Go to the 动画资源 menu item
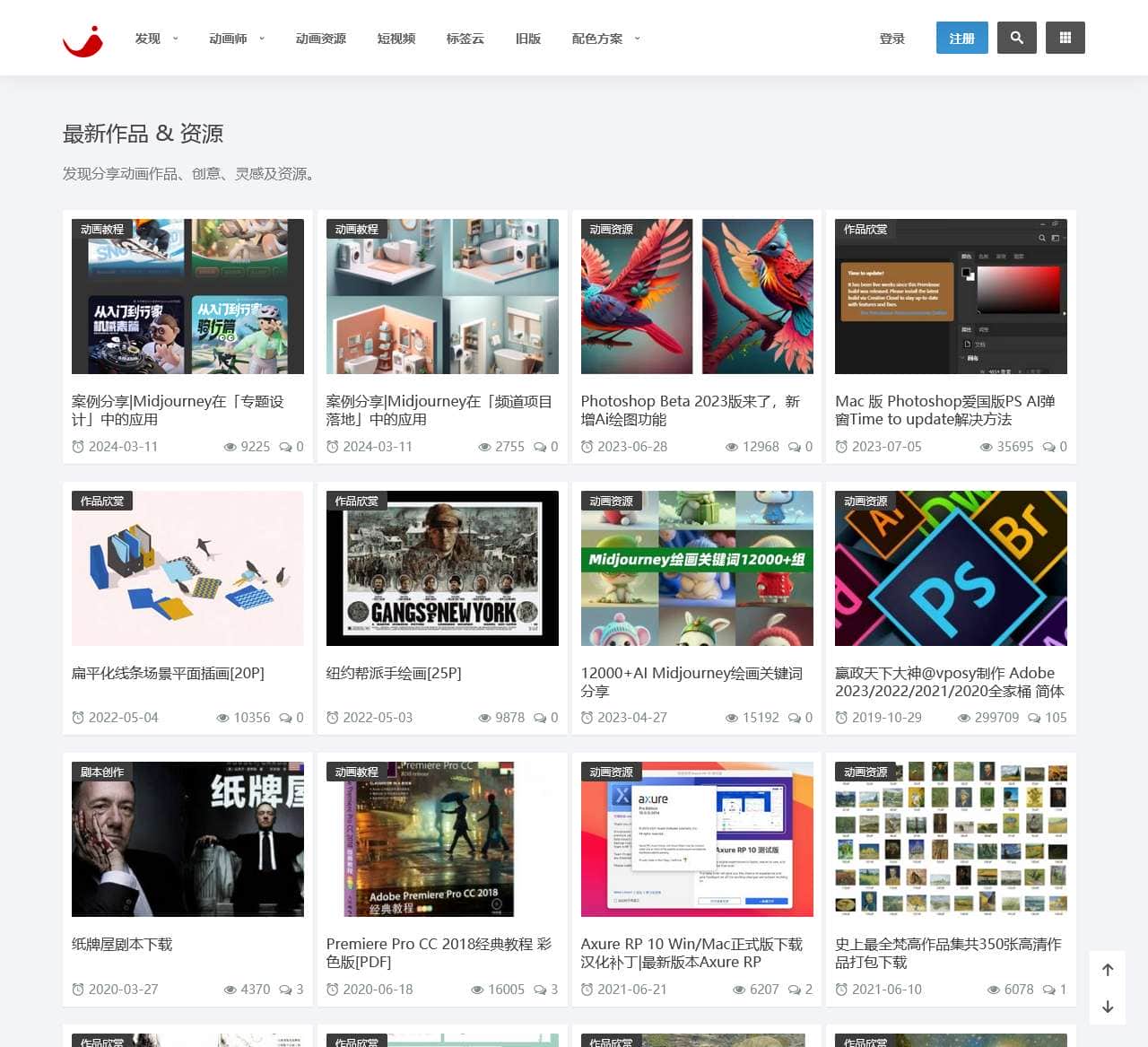 [x=320, y=39]
